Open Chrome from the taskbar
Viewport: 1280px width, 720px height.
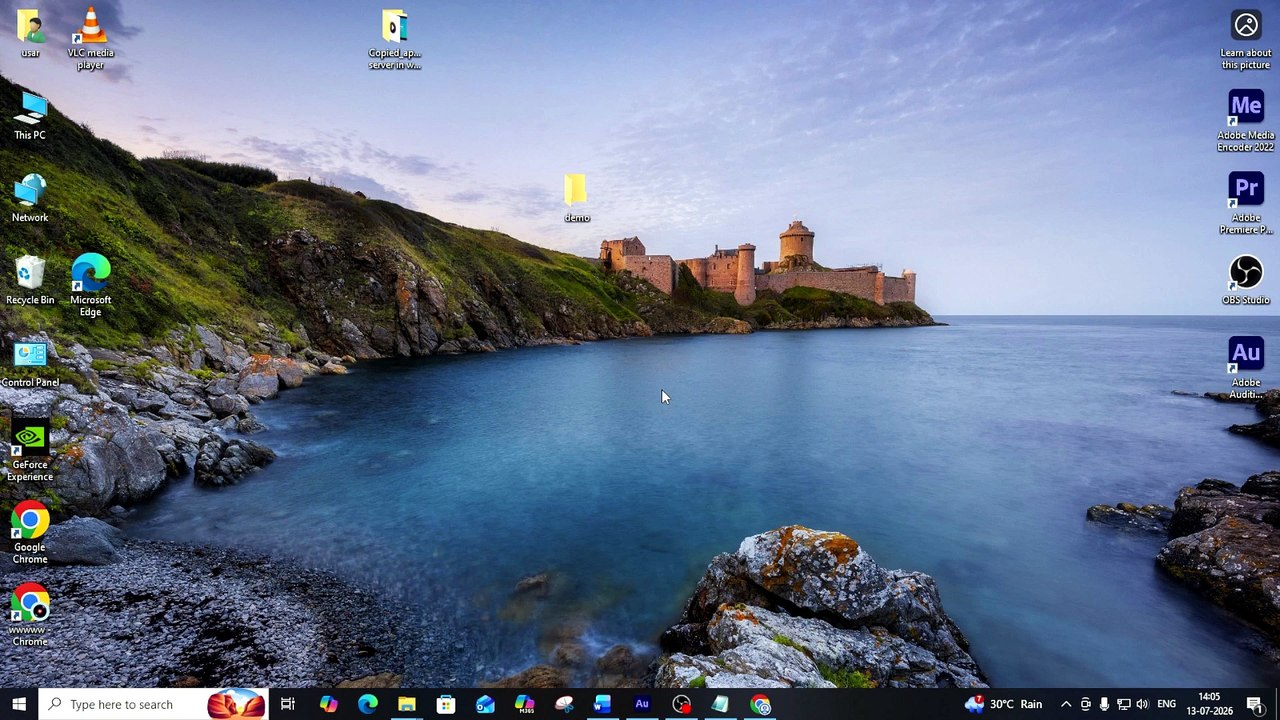[760, 704]
